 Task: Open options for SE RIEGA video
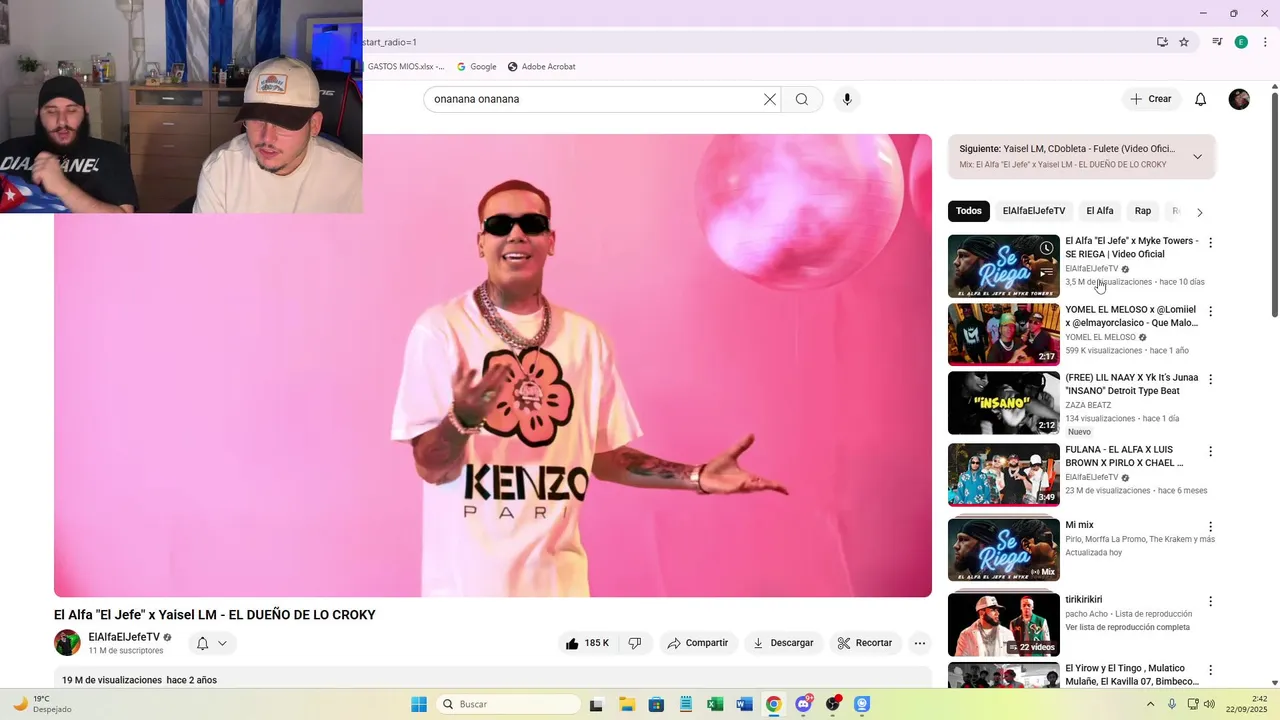pos(1210,243)
